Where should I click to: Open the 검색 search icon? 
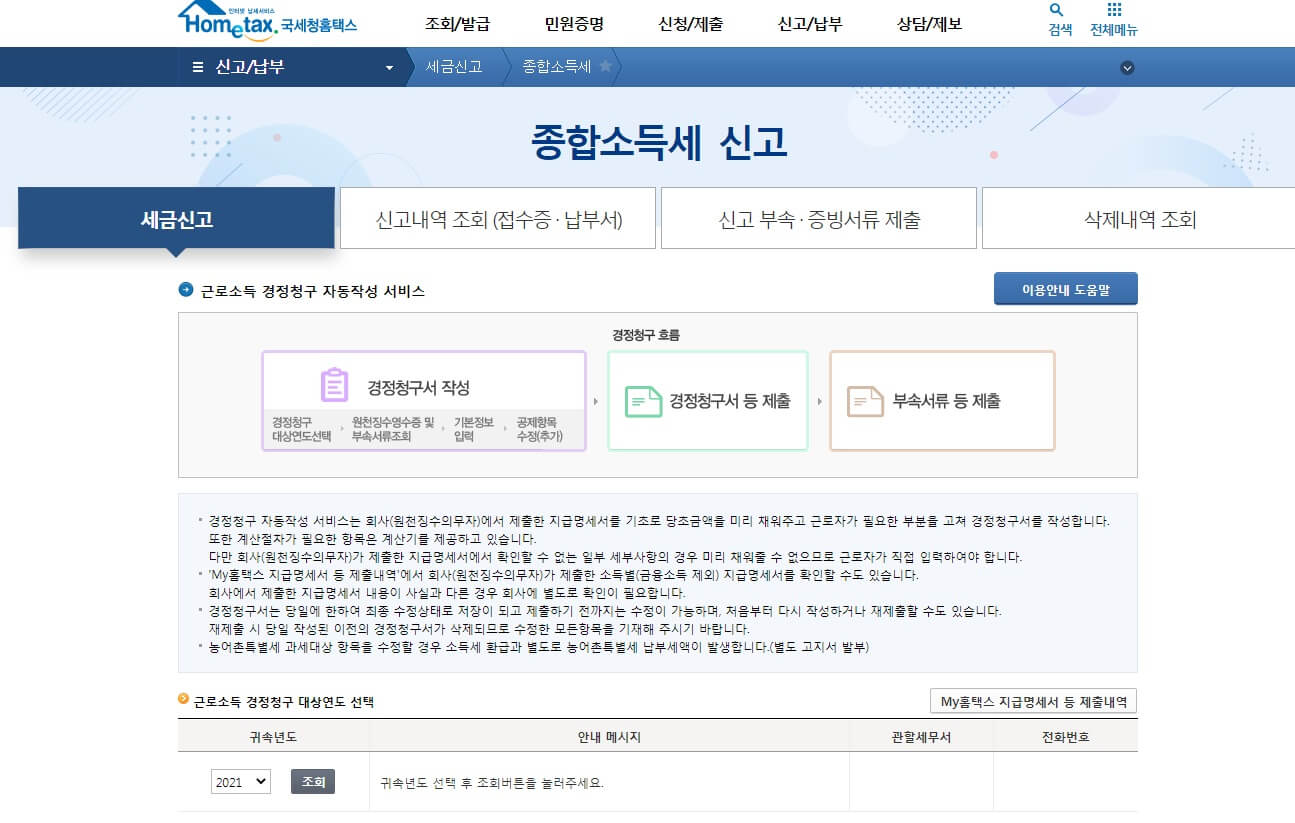[x=1057, y=20]
